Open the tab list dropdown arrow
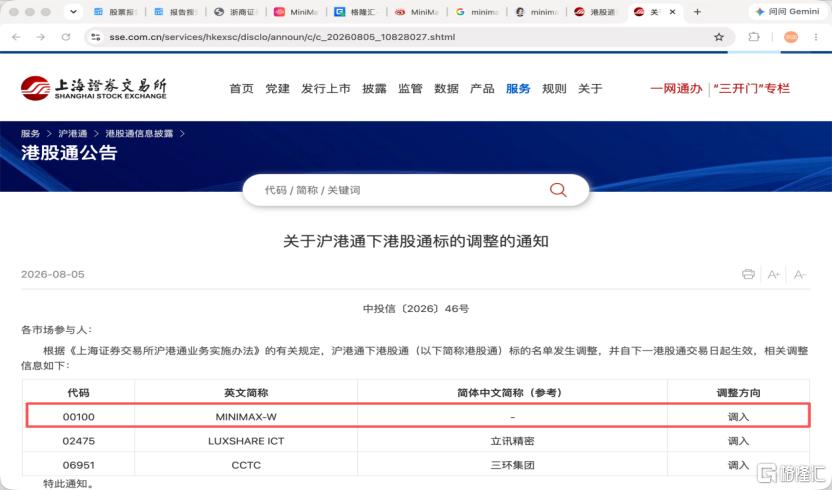This screenshot has height=490, width=832. coord(73,12)
